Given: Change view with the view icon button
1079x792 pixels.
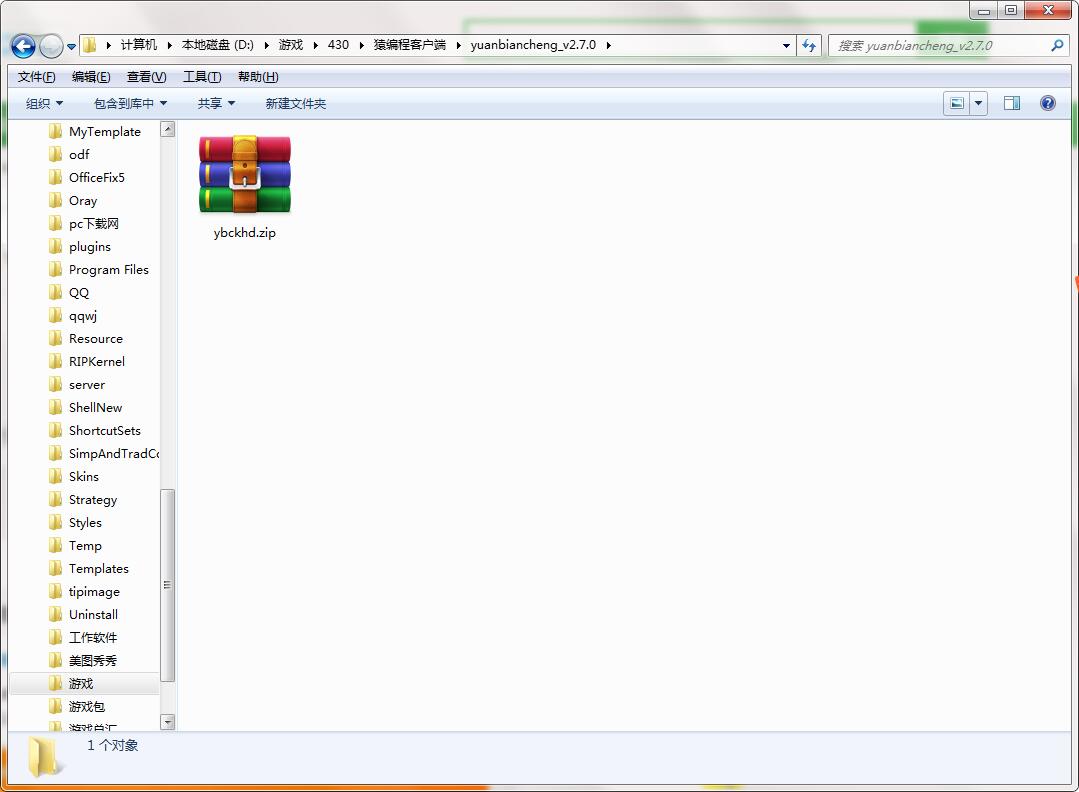Looking at the screenshot, I should [957, 103].
